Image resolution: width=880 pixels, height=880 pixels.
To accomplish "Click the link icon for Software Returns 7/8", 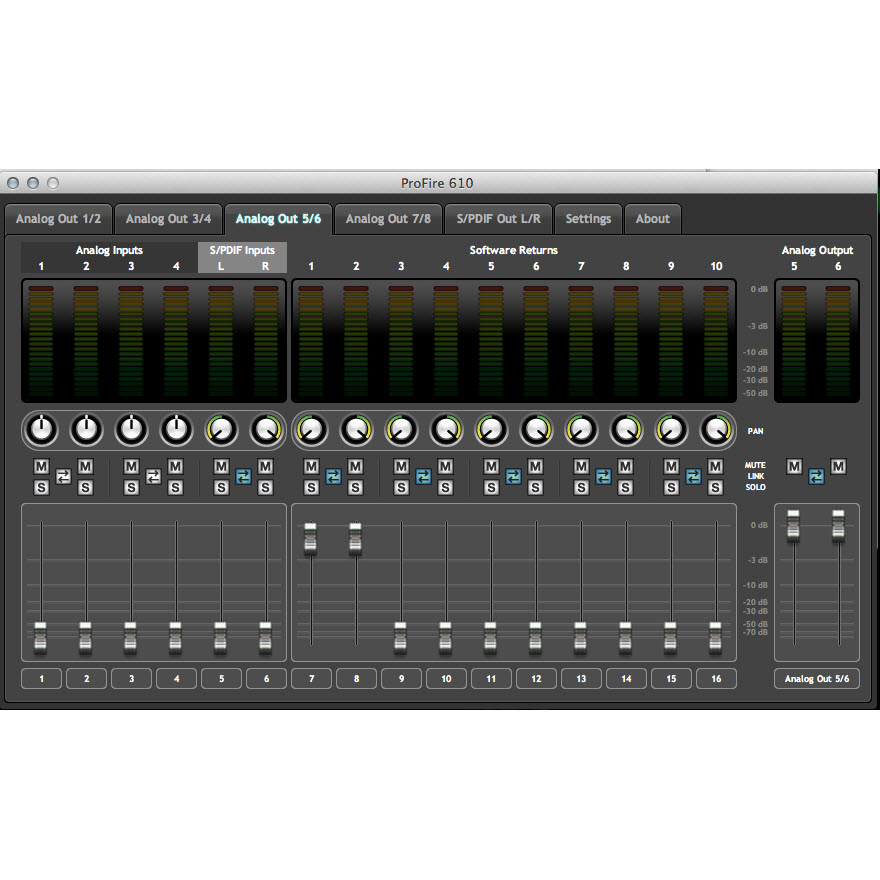I will (603, 477).
